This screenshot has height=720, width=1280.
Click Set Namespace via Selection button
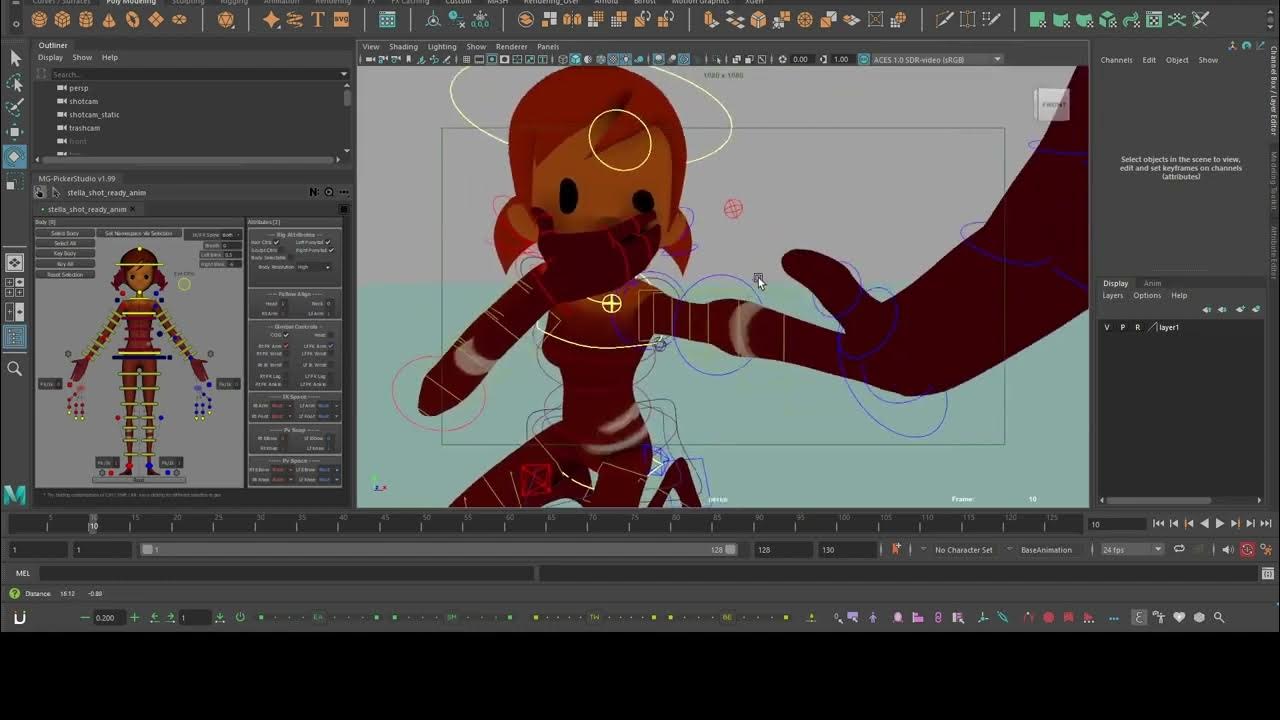click(x=138, y=233)
